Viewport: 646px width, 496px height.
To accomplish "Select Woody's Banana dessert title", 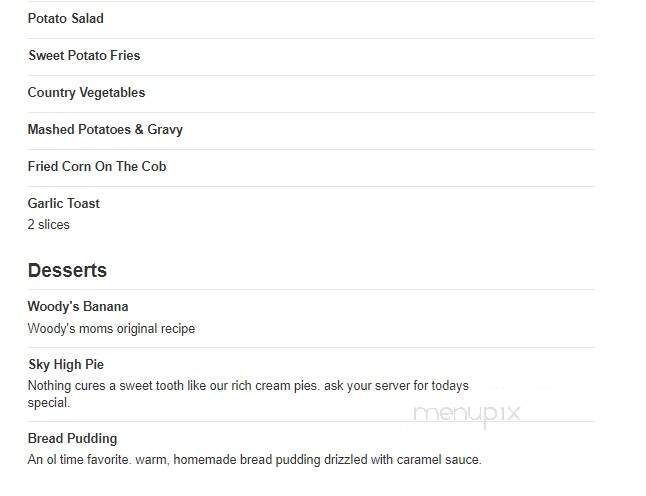I will [78, 306].
